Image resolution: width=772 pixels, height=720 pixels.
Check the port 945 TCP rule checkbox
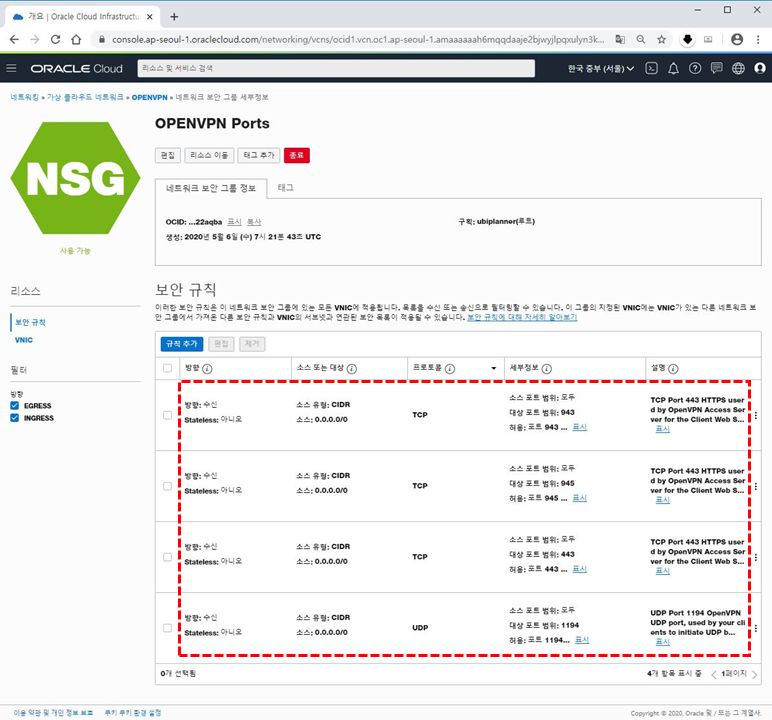167,486
